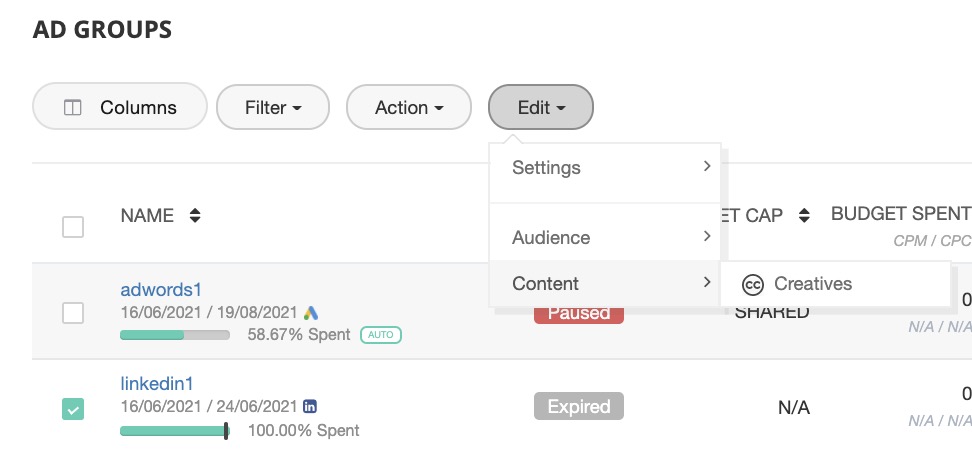Click the LinkedIn icon beside linkedin1 dates

tap(310, 406)
